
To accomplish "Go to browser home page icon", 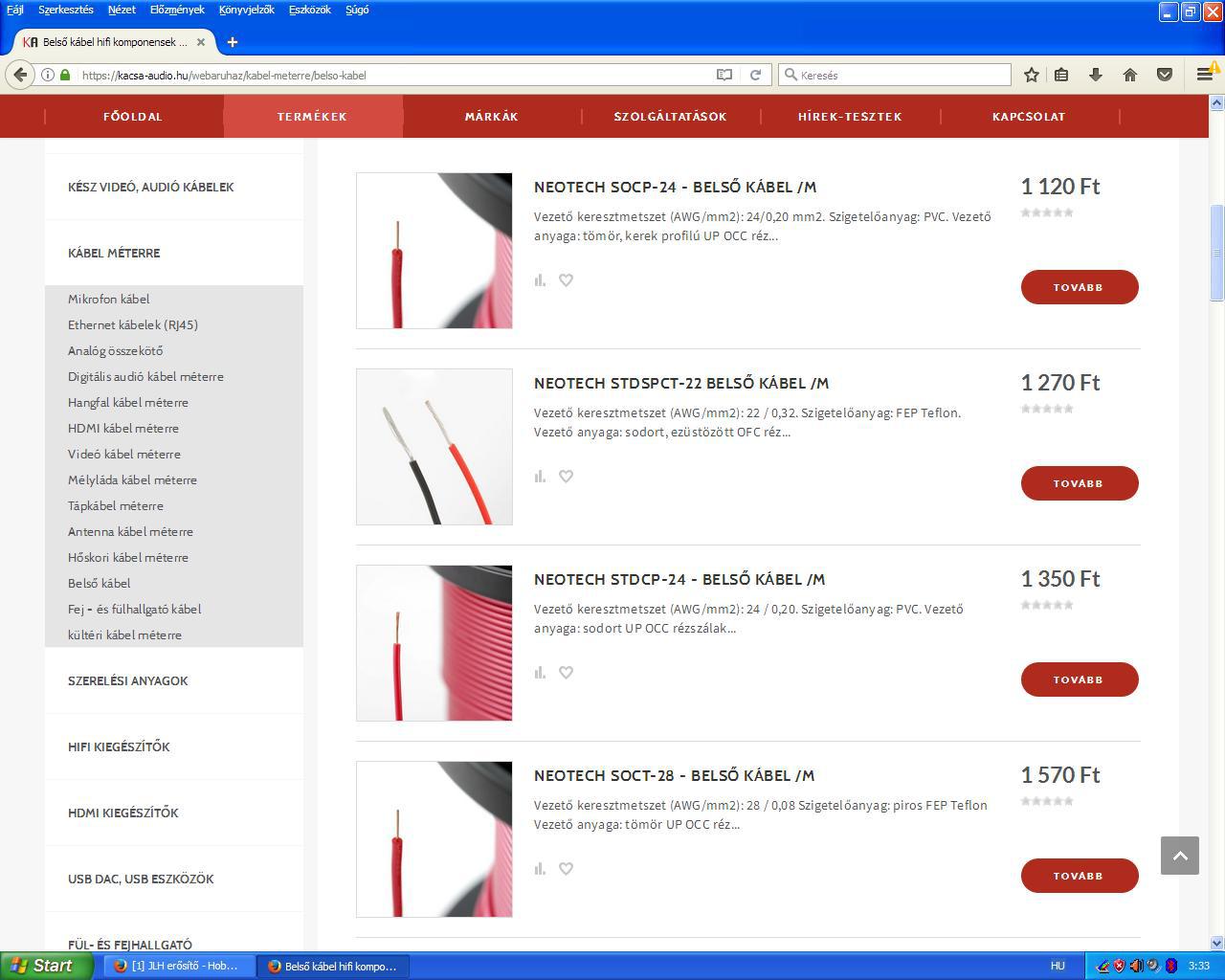I will click(1130, 75).
